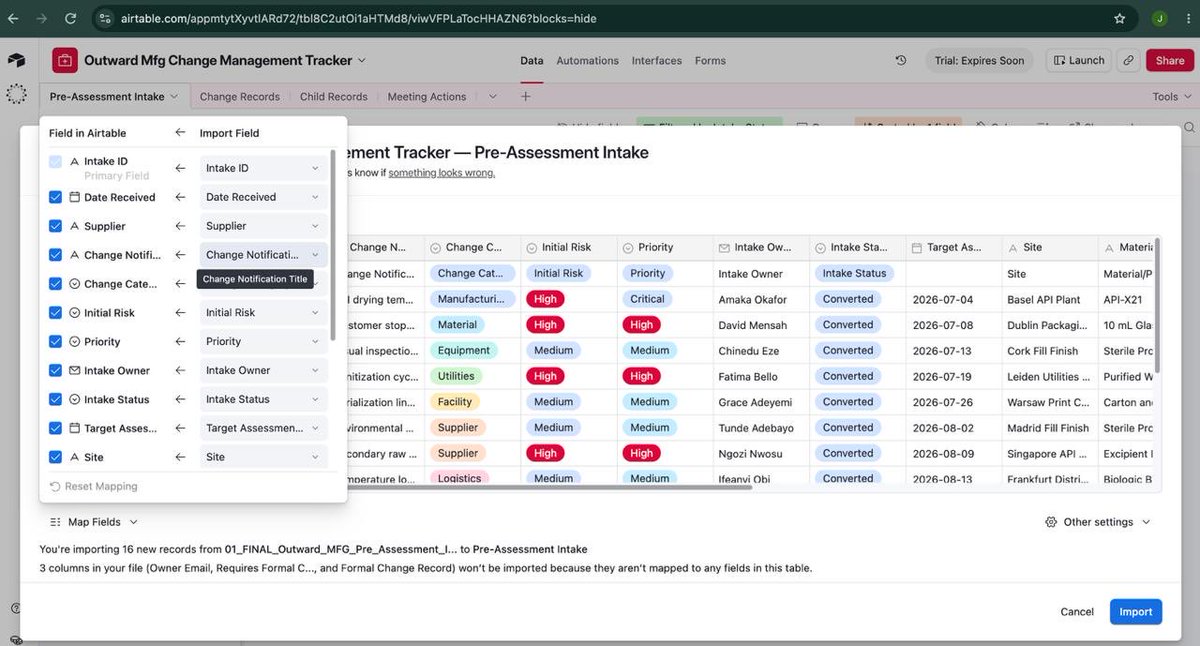Open base history clock icon
The image size is (1200, 646).
(x=901, y=60)
